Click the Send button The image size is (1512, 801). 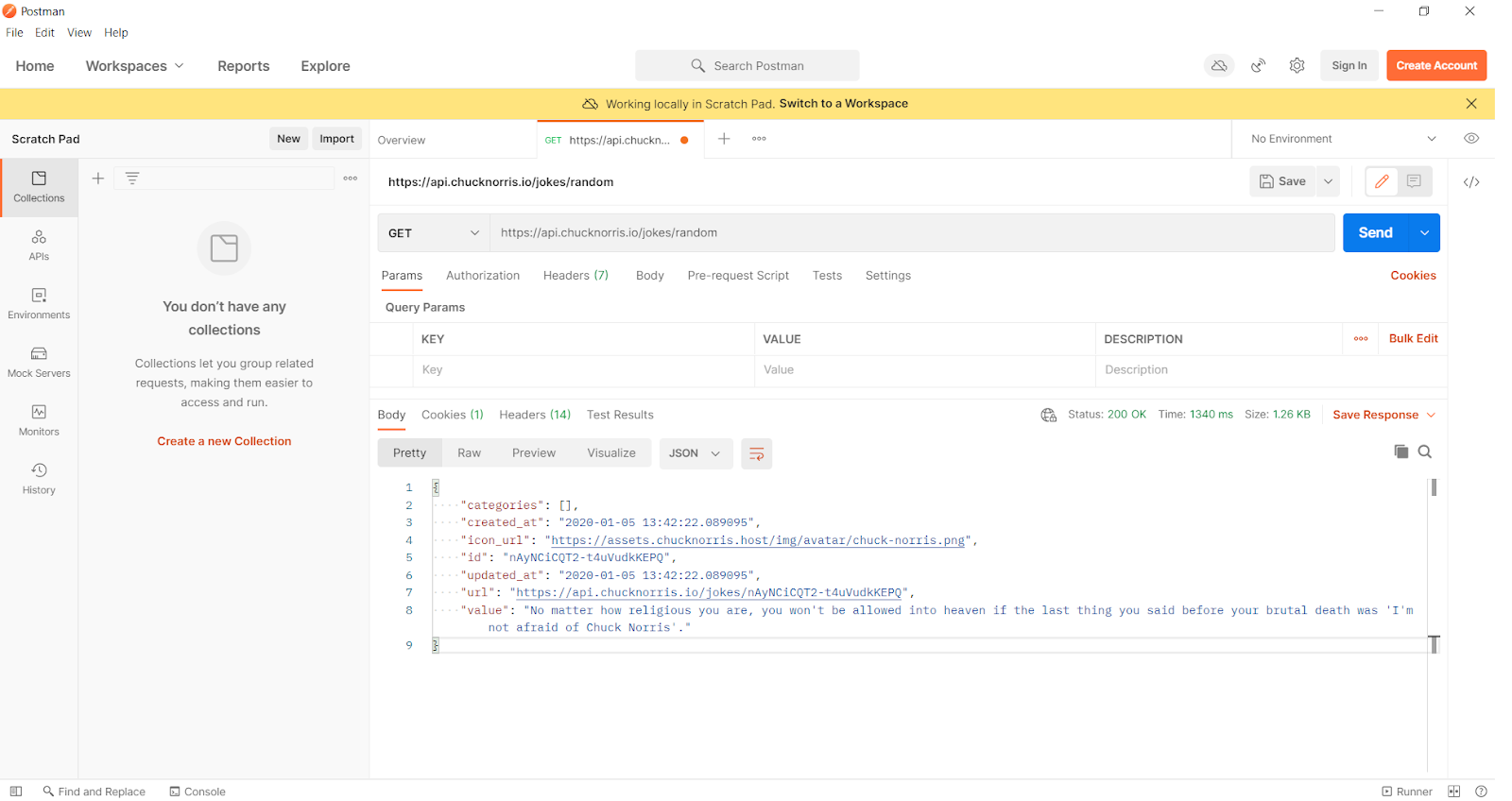1375,233
